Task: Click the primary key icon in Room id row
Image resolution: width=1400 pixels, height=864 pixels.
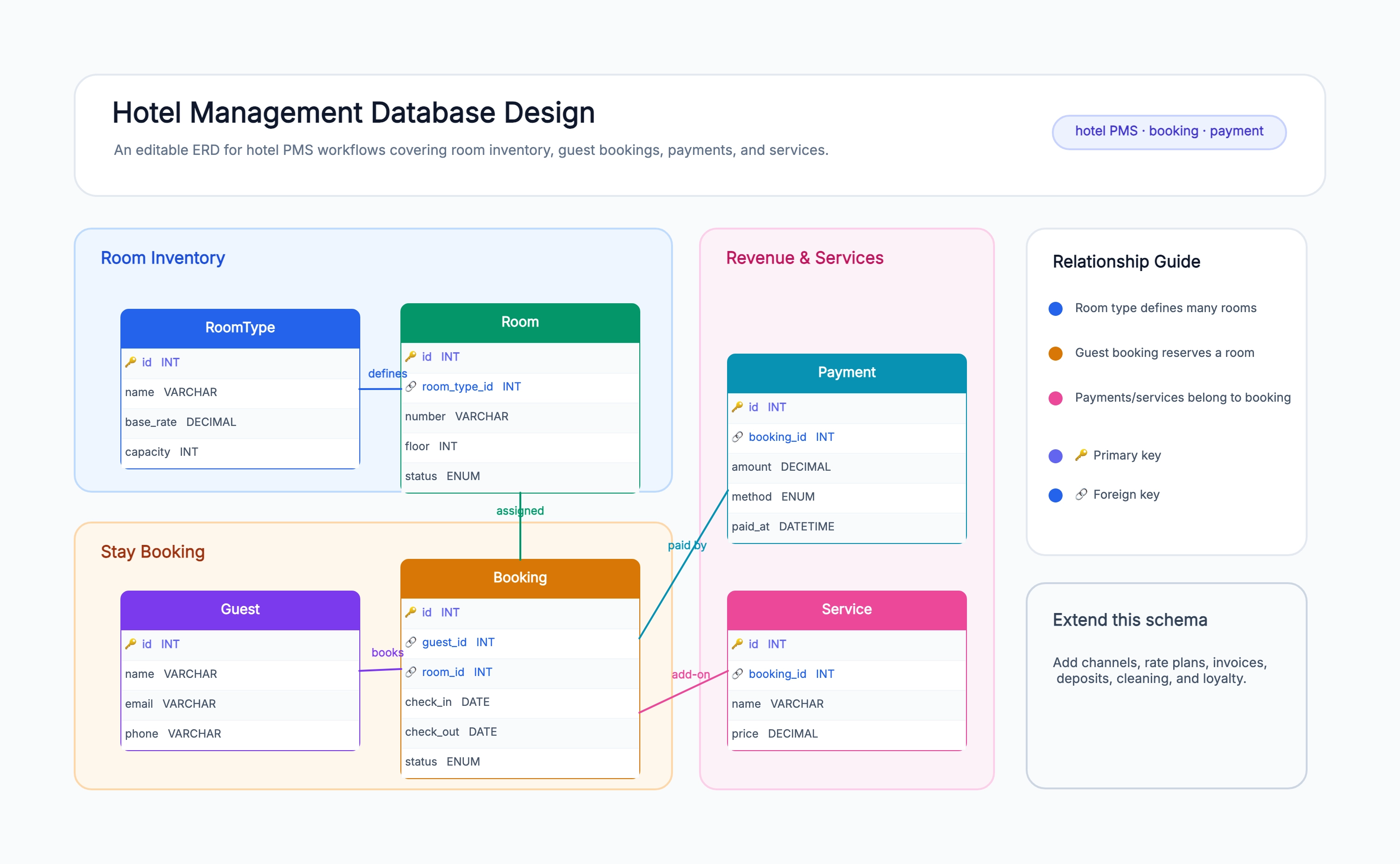Action: 410,356
